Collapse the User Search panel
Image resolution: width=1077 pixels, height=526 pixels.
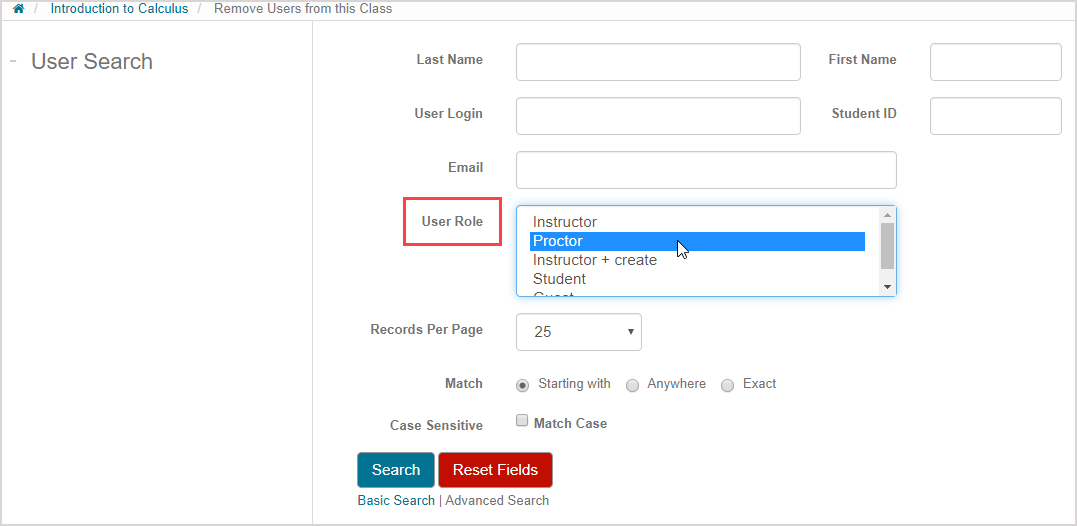coord(14,61)
